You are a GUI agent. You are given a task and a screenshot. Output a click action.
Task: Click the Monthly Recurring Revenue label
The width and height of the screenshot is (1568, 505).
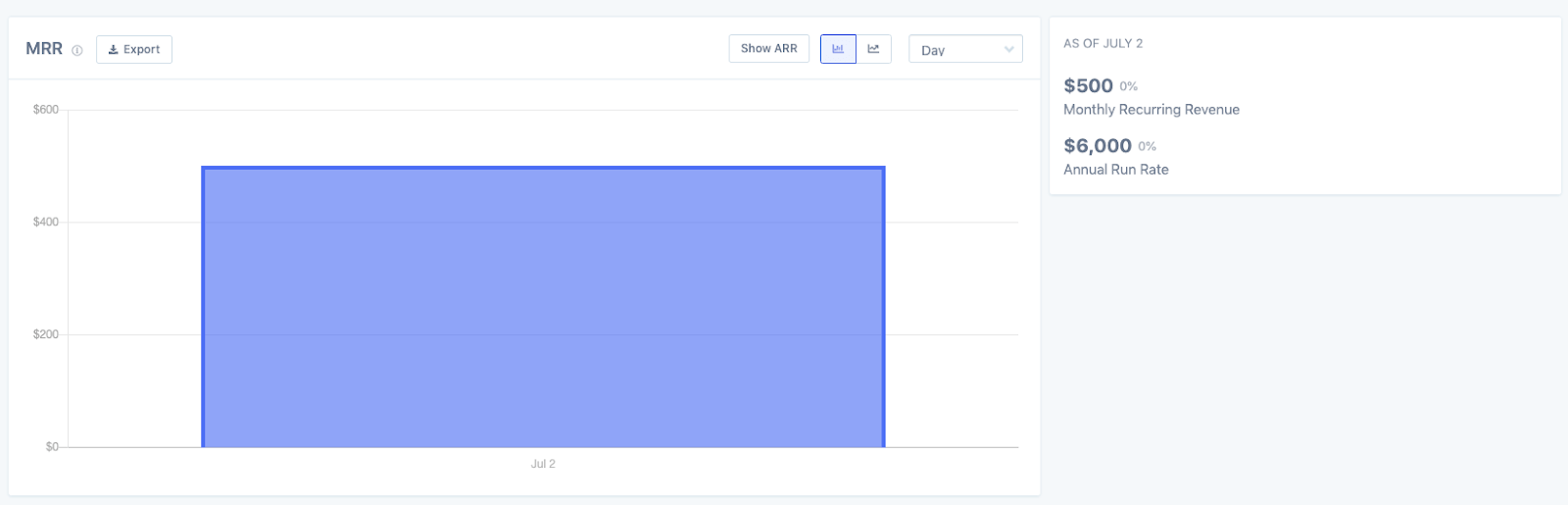[1151, 110]
